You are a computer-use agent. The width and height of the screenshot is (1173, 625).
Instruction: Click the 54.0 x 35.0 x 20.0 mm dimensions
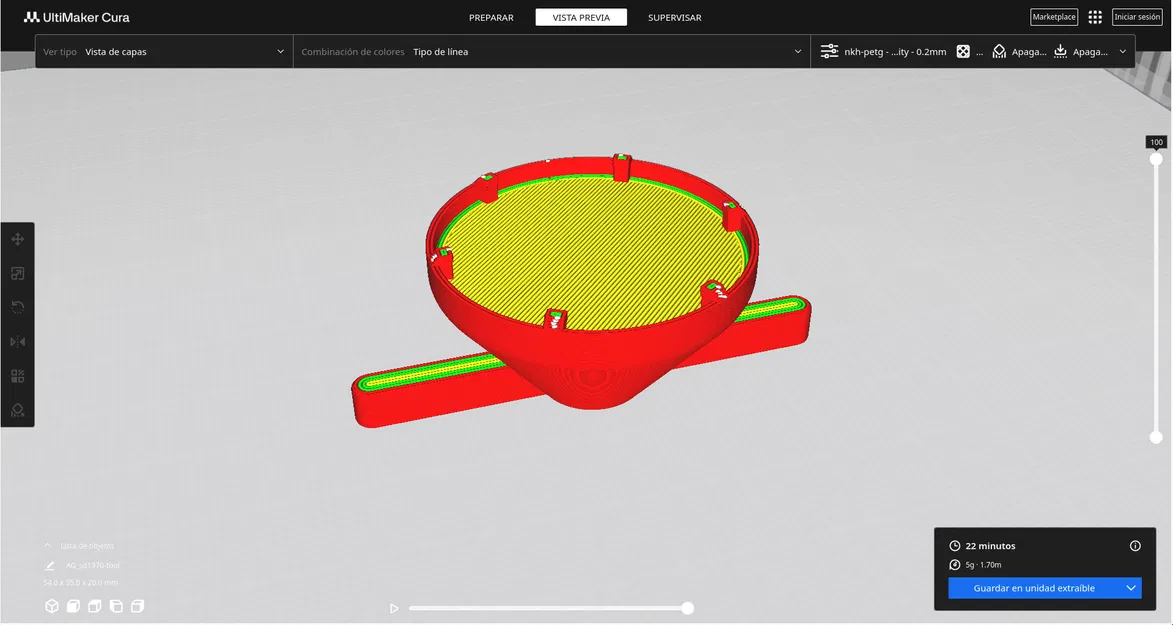tap(81, 583)
